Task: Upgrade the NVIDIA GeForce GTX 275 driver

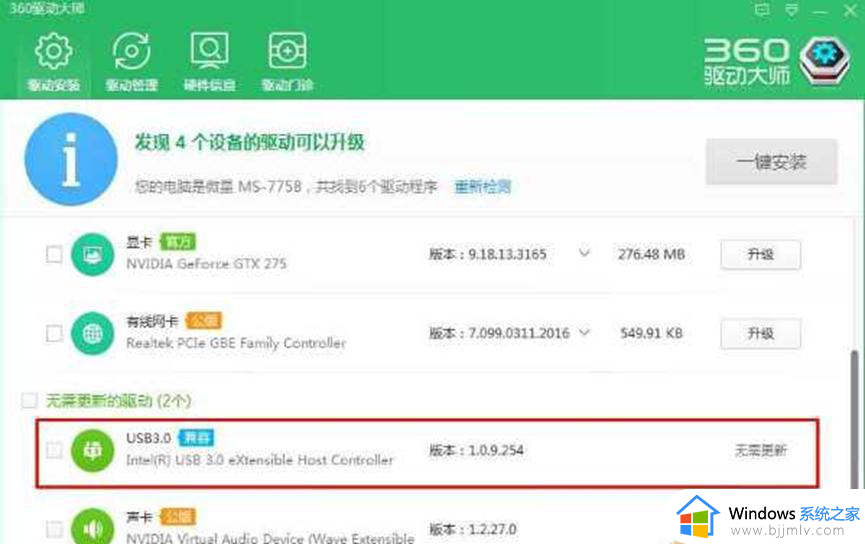Action: point(760,254)
